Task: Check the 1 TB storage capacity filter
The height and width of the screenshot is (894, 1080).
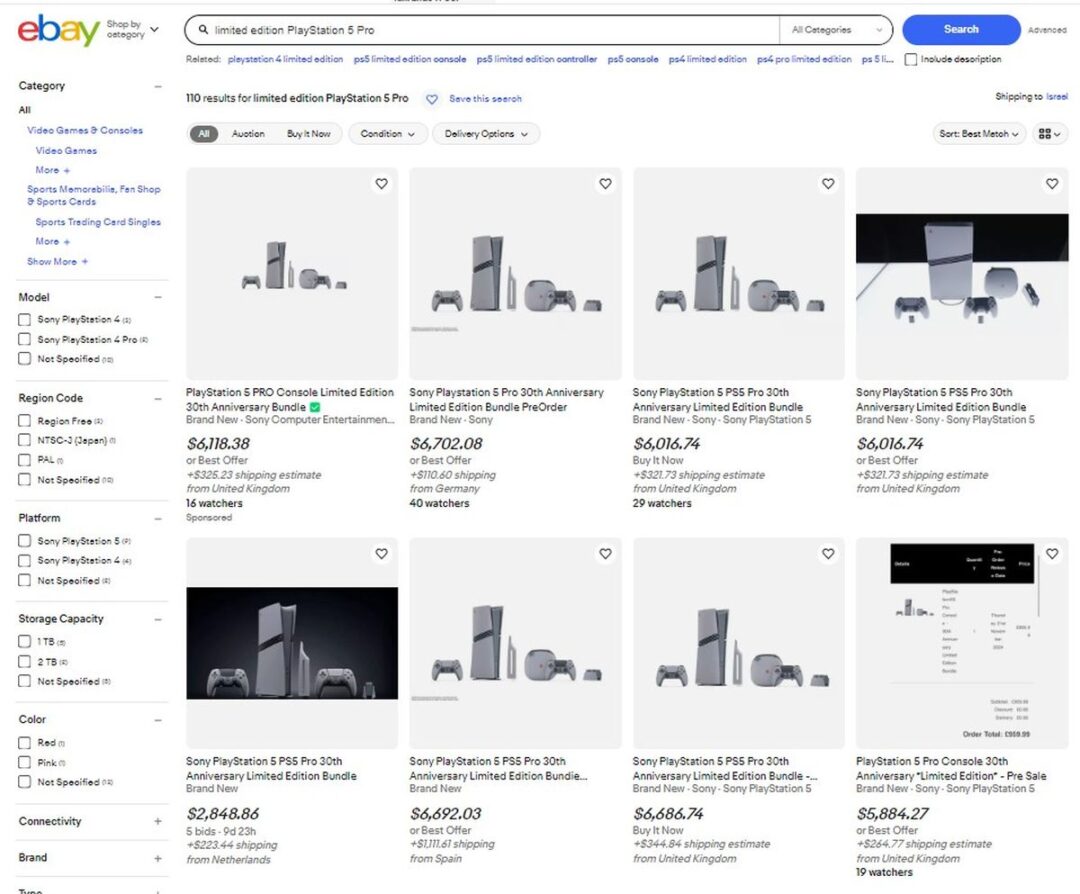Action: tap(25, 642)
